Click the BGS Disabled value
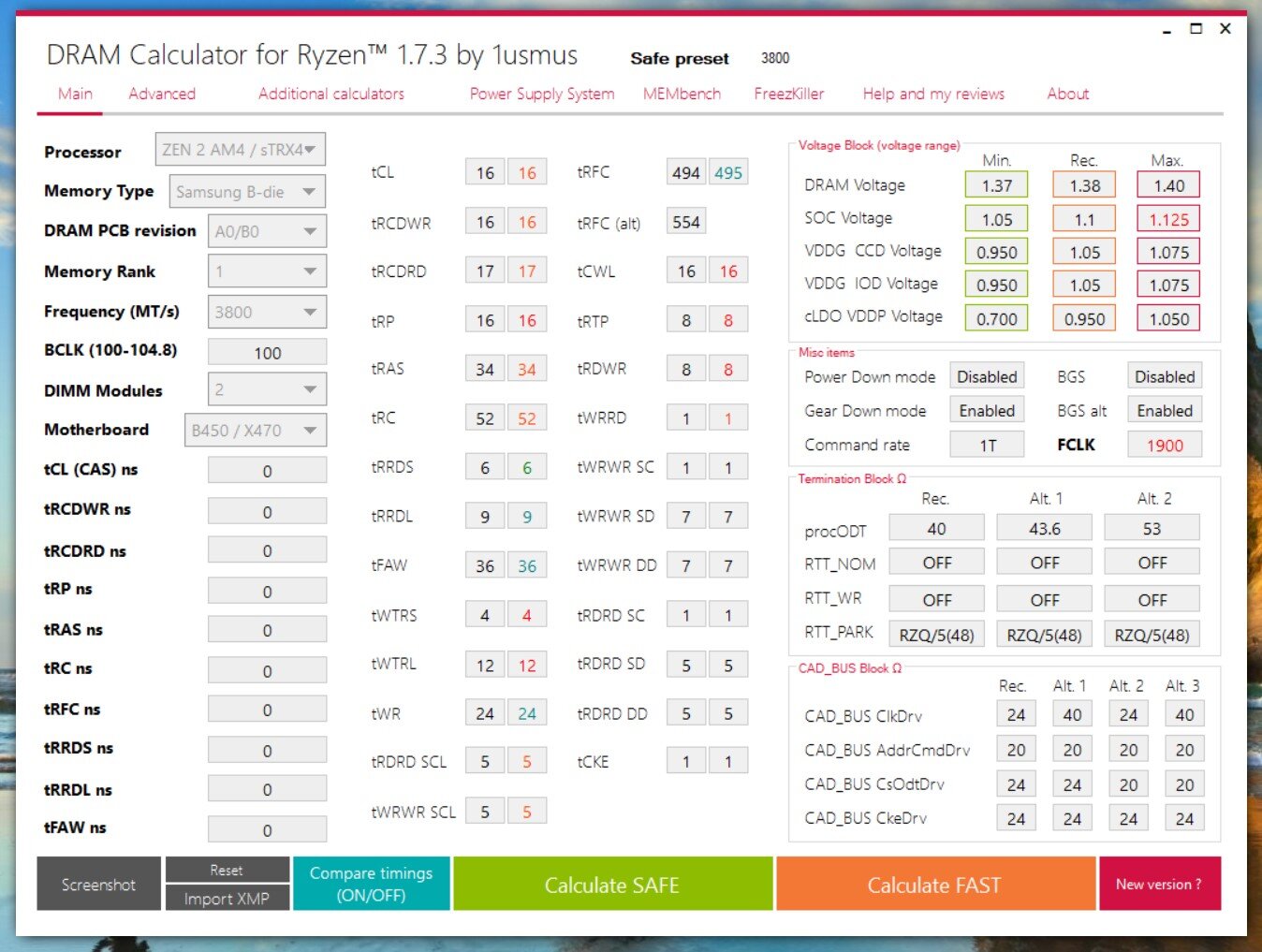The image size is (1262, 952). click(1165, 376)
